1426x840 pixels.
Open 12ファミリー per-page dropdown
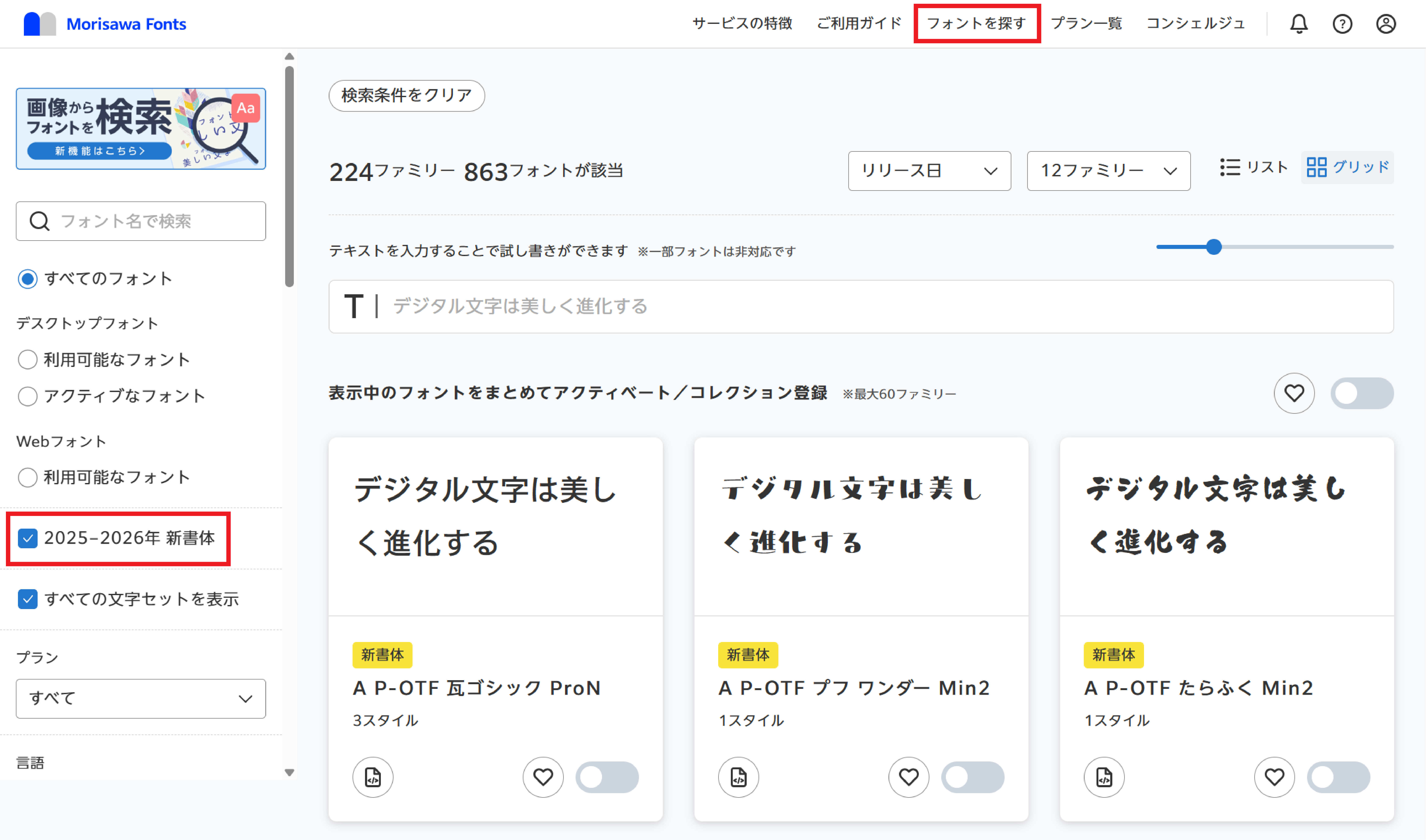[x=1109, y=171]
